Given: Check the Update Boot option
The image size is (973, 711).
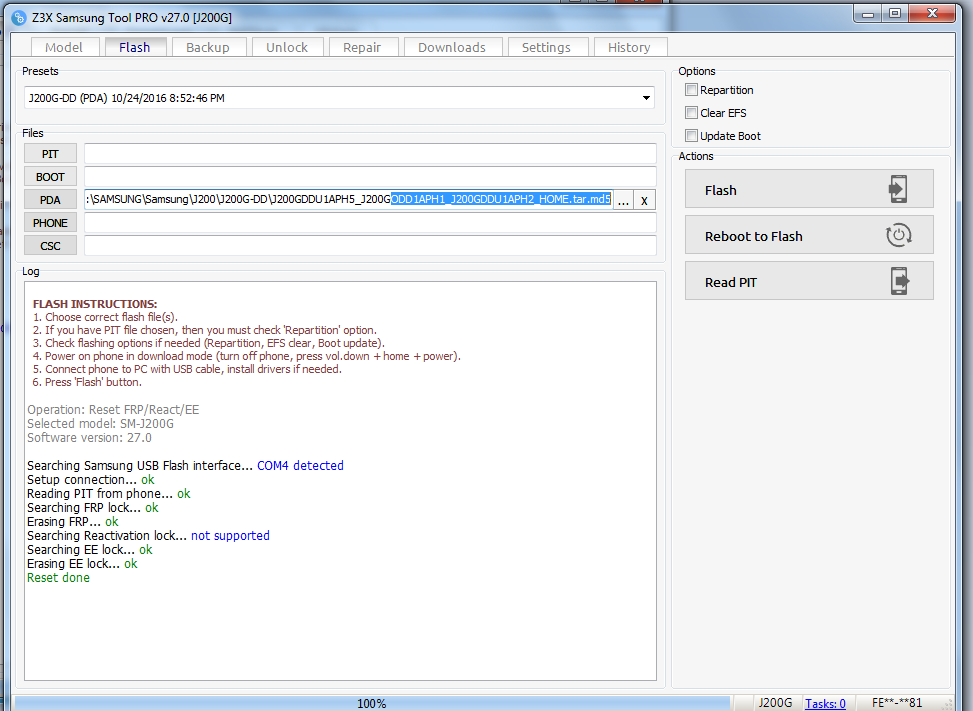Looking at the screenshot, I should click(x=691, y=135).
